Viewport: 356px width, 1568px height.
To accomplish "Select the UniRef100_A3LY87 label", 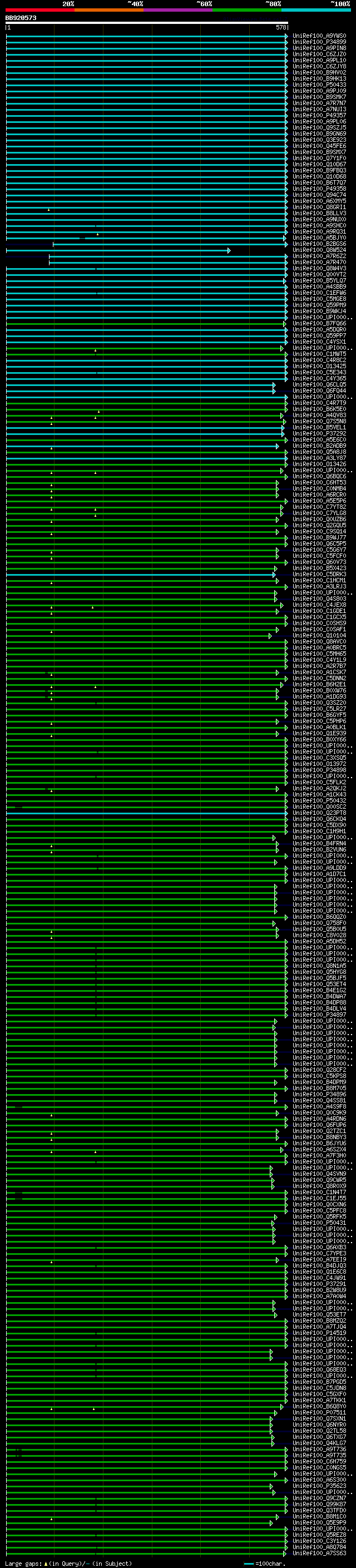I will 319,458.
